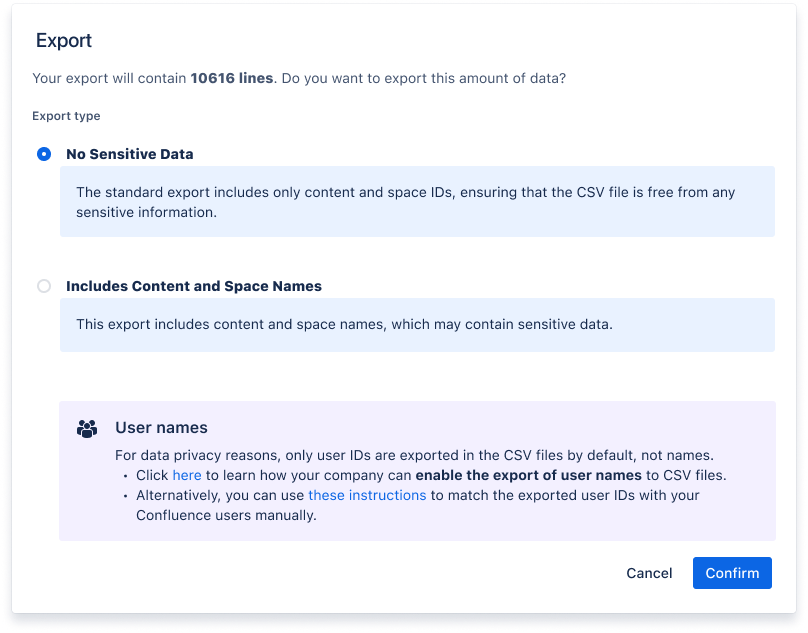Viewport: 808px width, 633px height.
Task: Follow the 'these instructions' link
Action: pos(367,495)
